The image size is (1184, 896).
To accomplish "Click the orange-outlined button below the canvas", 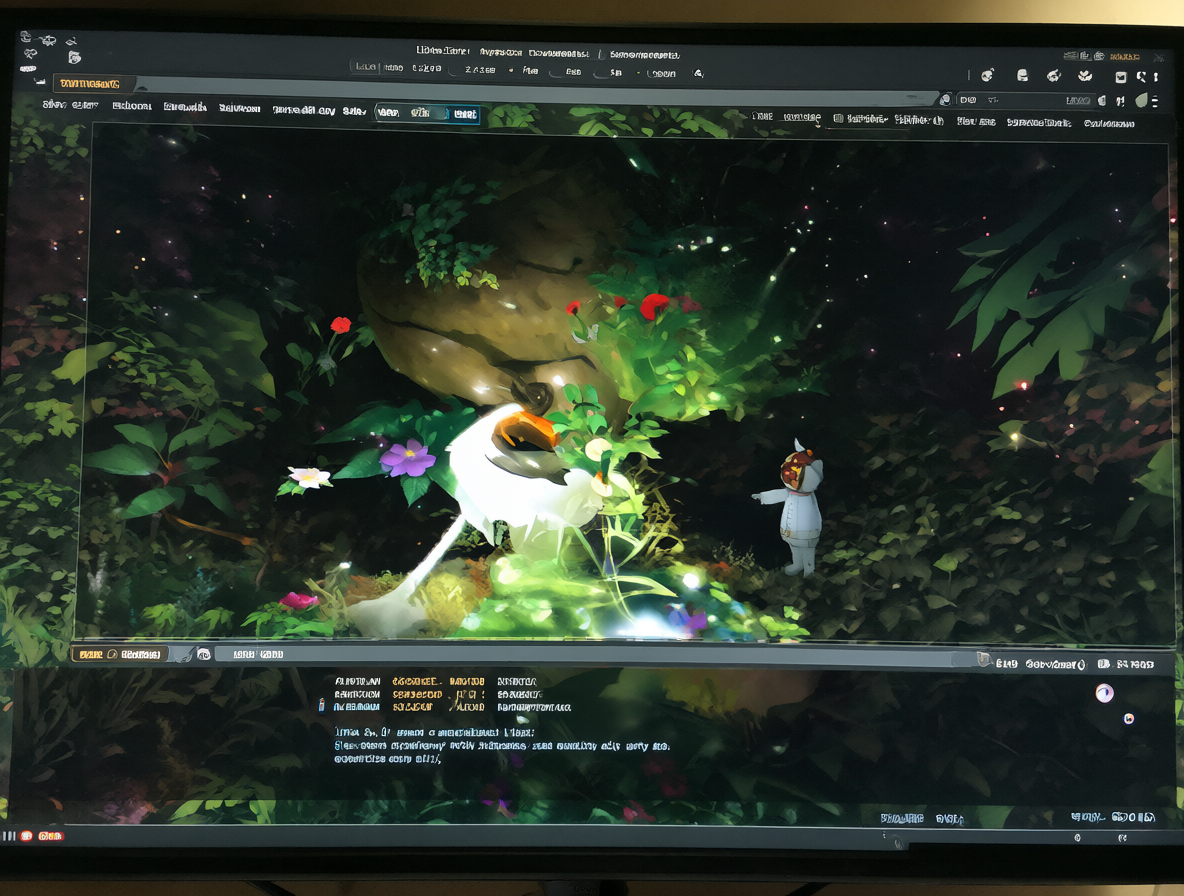I will click(119, 654).
